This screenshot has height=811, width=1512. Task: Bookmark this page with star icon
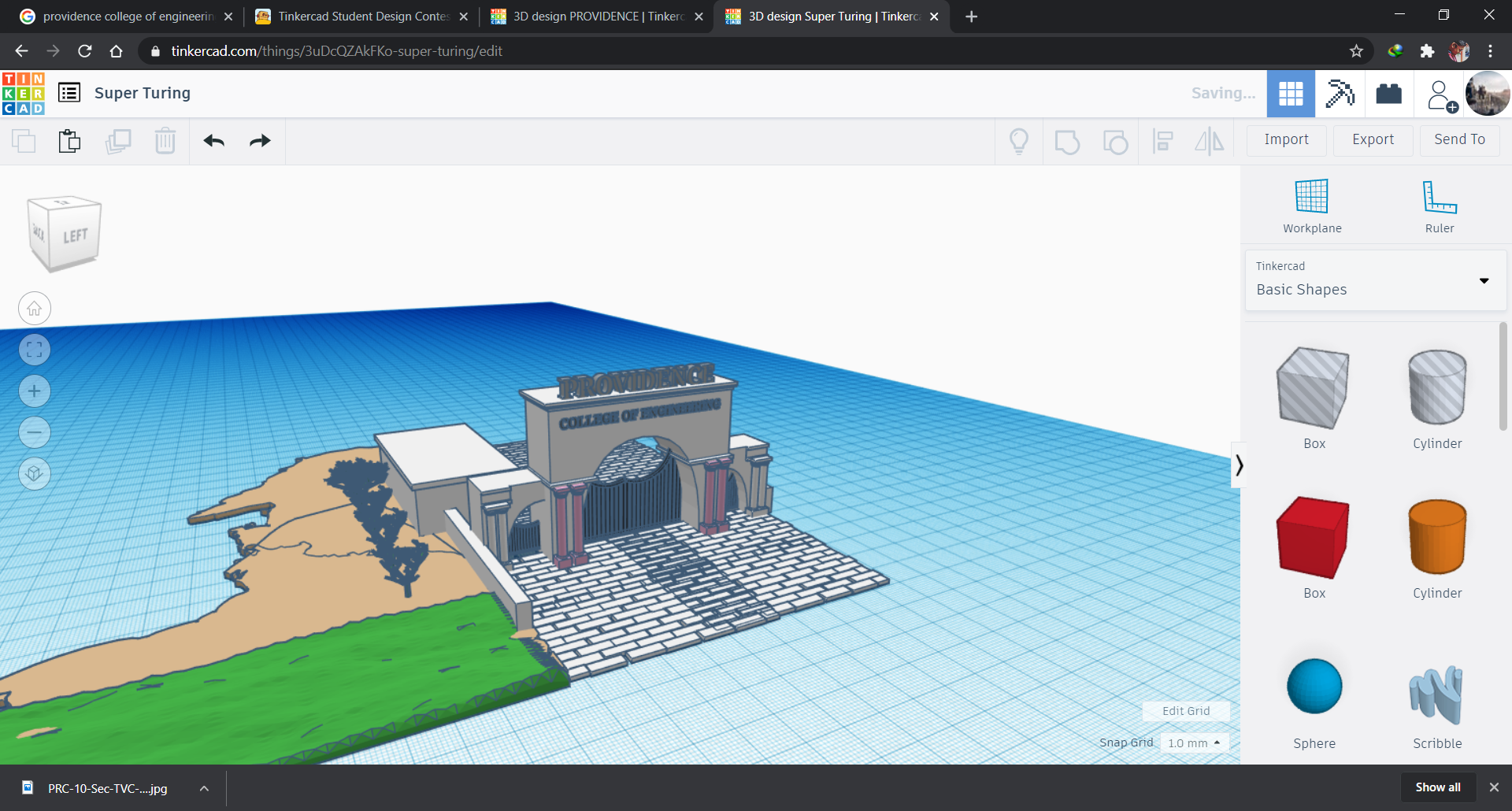1356,51
